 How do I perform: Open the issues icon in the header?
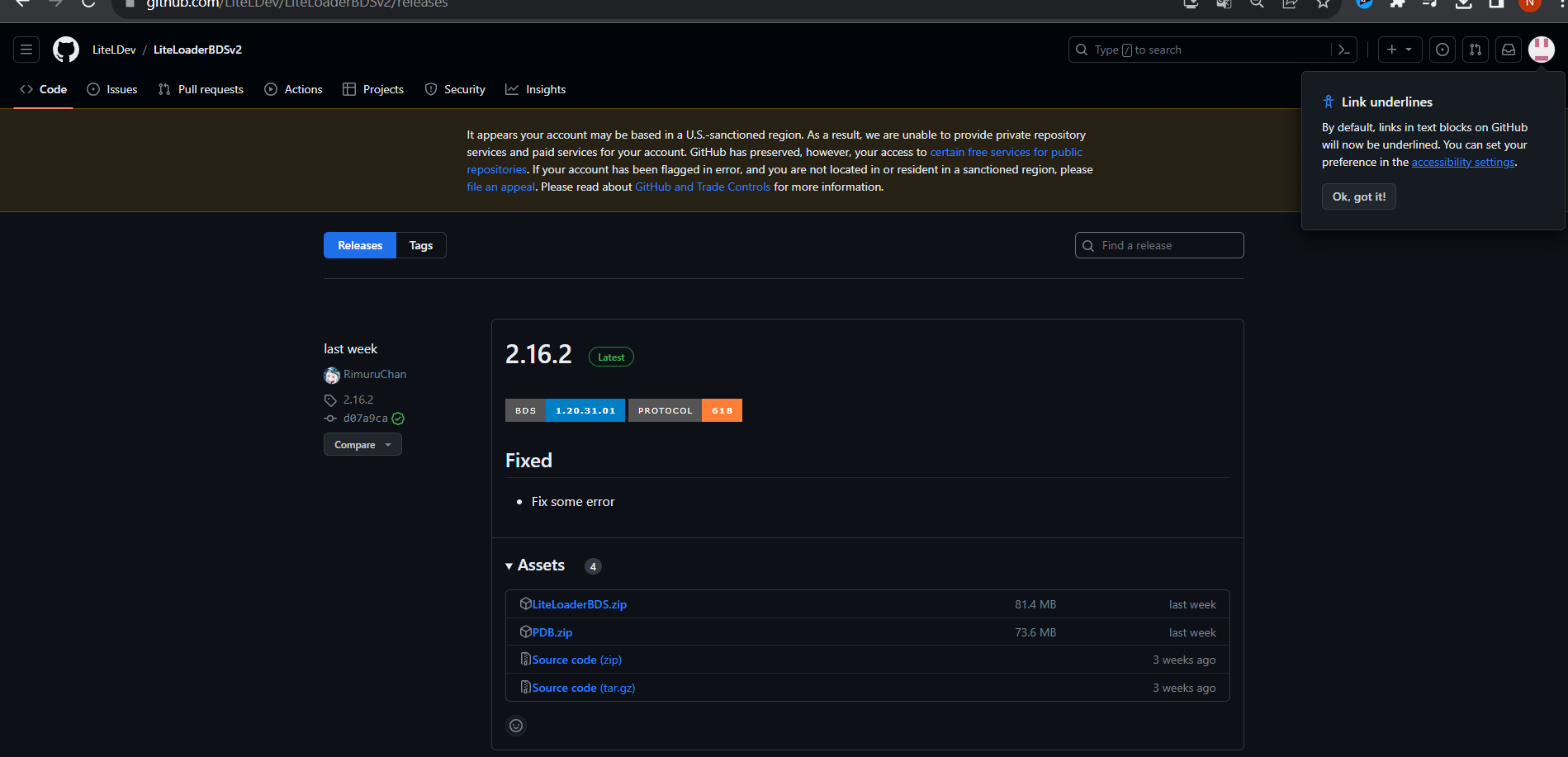coord(1442,50)
